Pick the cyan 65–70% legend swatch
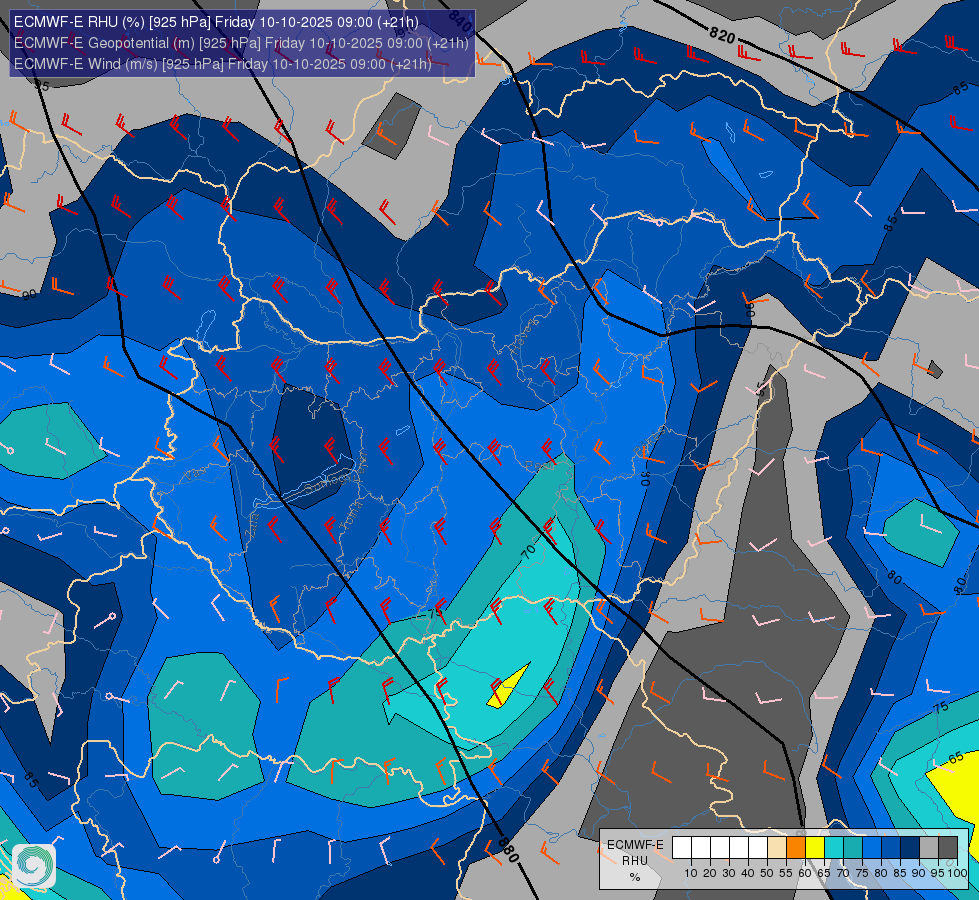The width and height of the screenshot is (979, 900). click(834, 848)
